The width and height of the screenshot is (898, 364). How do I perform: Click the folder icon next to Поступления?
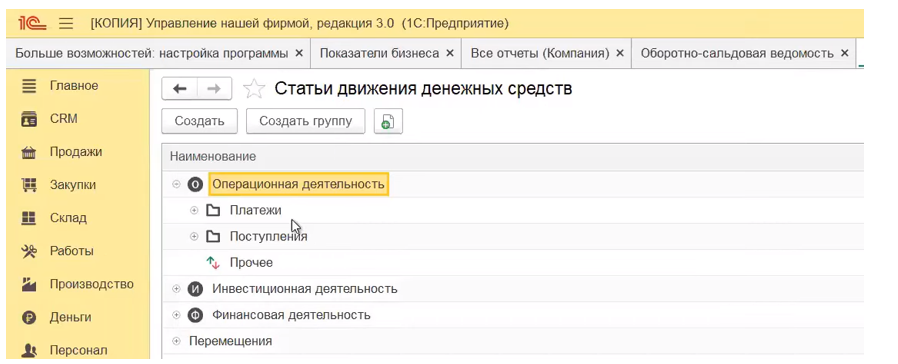coord(213,236)
